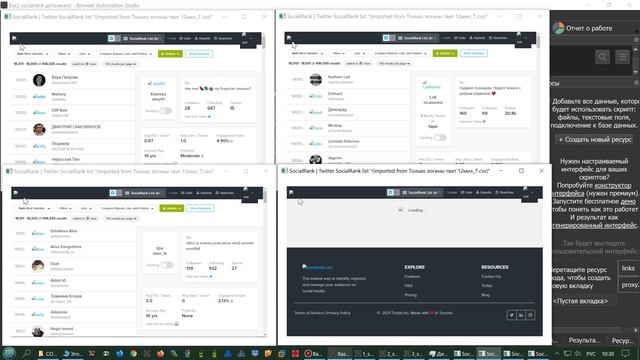Click the Отчет о работе chart icon
Viewport: 640px width, 360px height.
[x=558, y=28]
